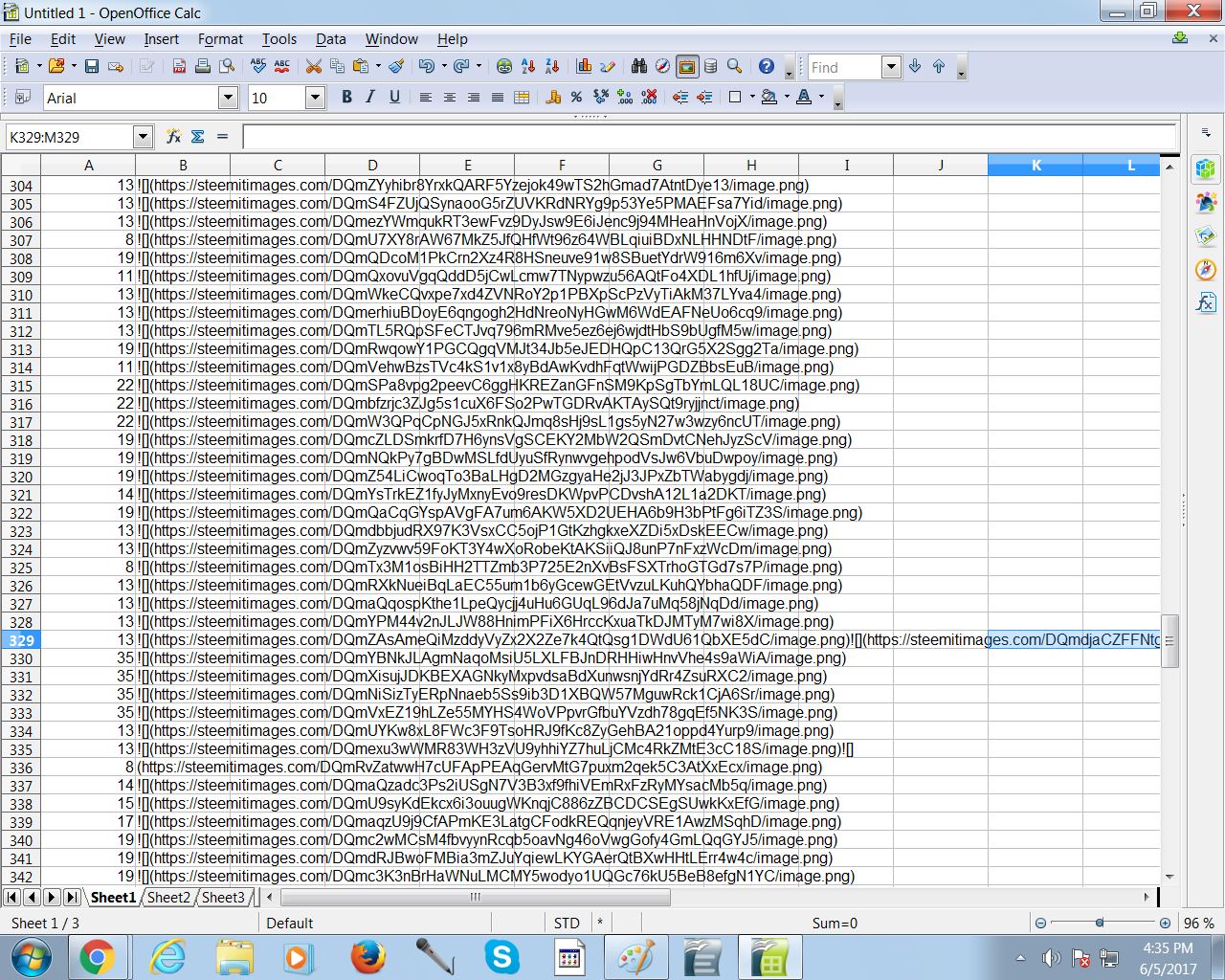Toggle Center Horizontally alignment
This screenshot has width=1225, height=980.
pyautogui.click(x=450, y=97)
